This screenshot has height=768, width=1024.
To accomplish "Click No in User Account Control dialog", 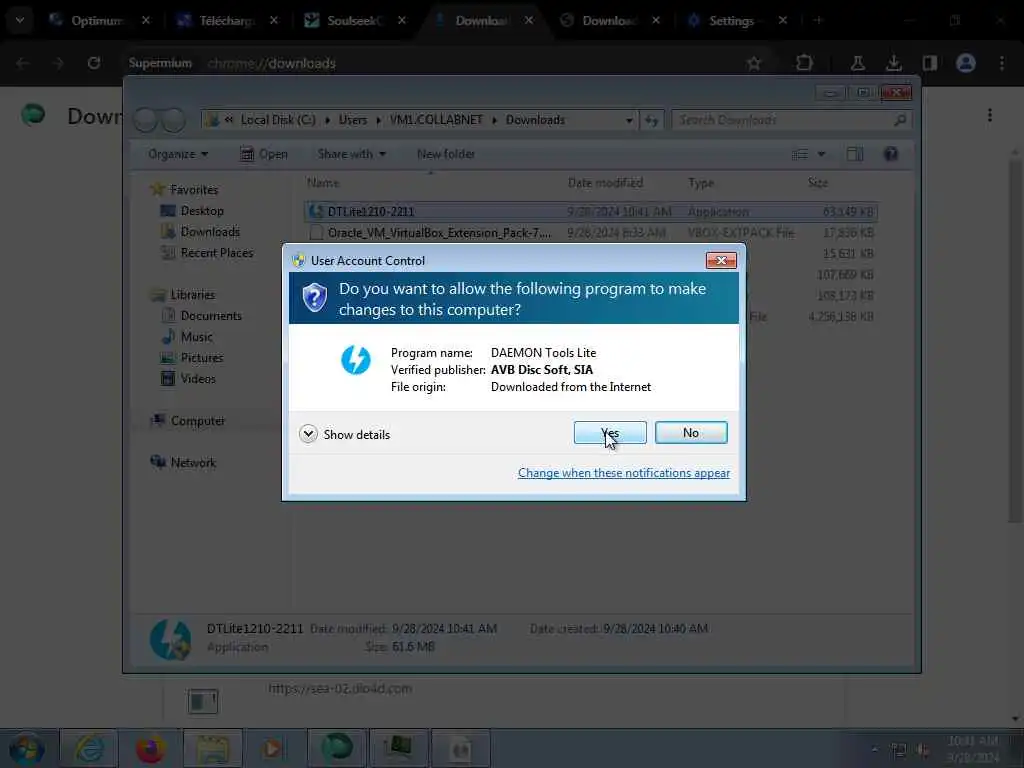I will click(x=691, y=432).
